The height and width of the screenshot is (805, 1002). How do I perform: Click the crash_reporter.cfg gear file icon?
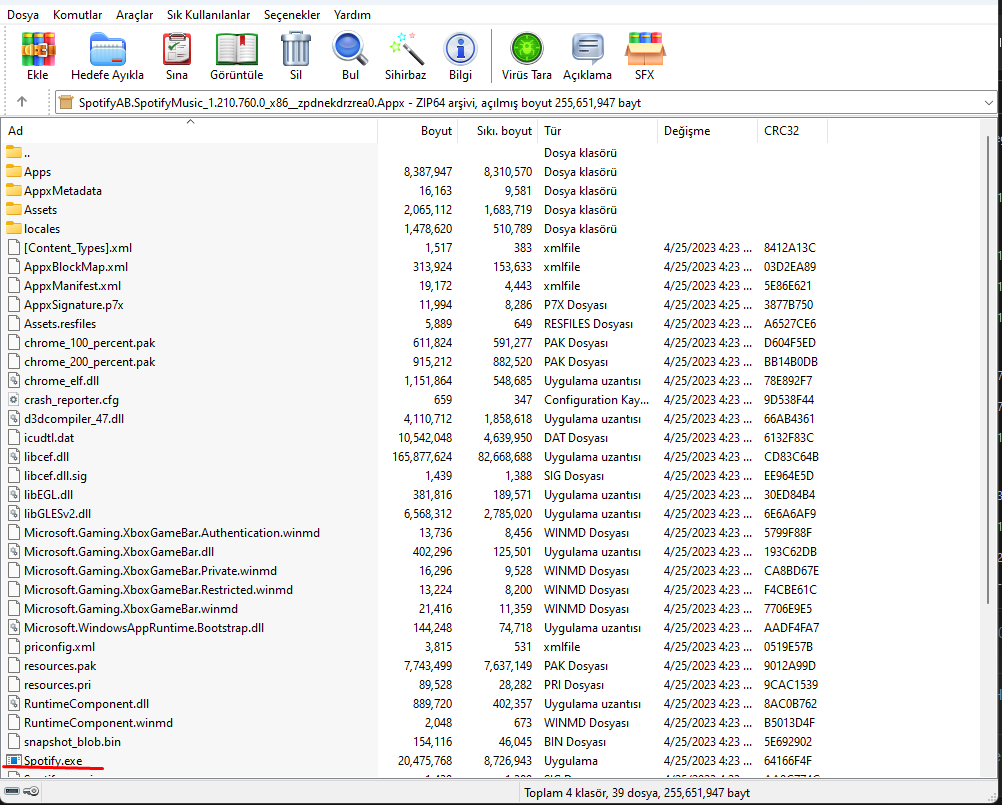tap(13, 399)
